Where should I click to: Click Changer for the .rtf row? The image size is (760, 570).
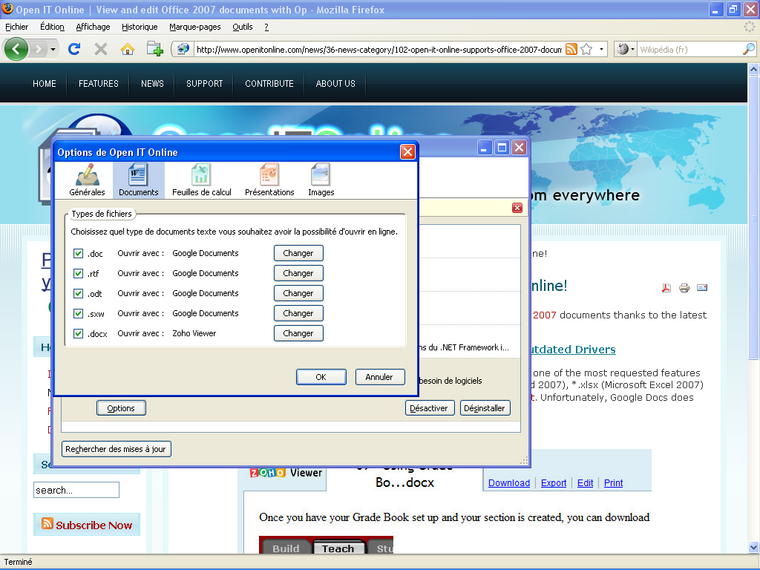[x=298, y=273]
